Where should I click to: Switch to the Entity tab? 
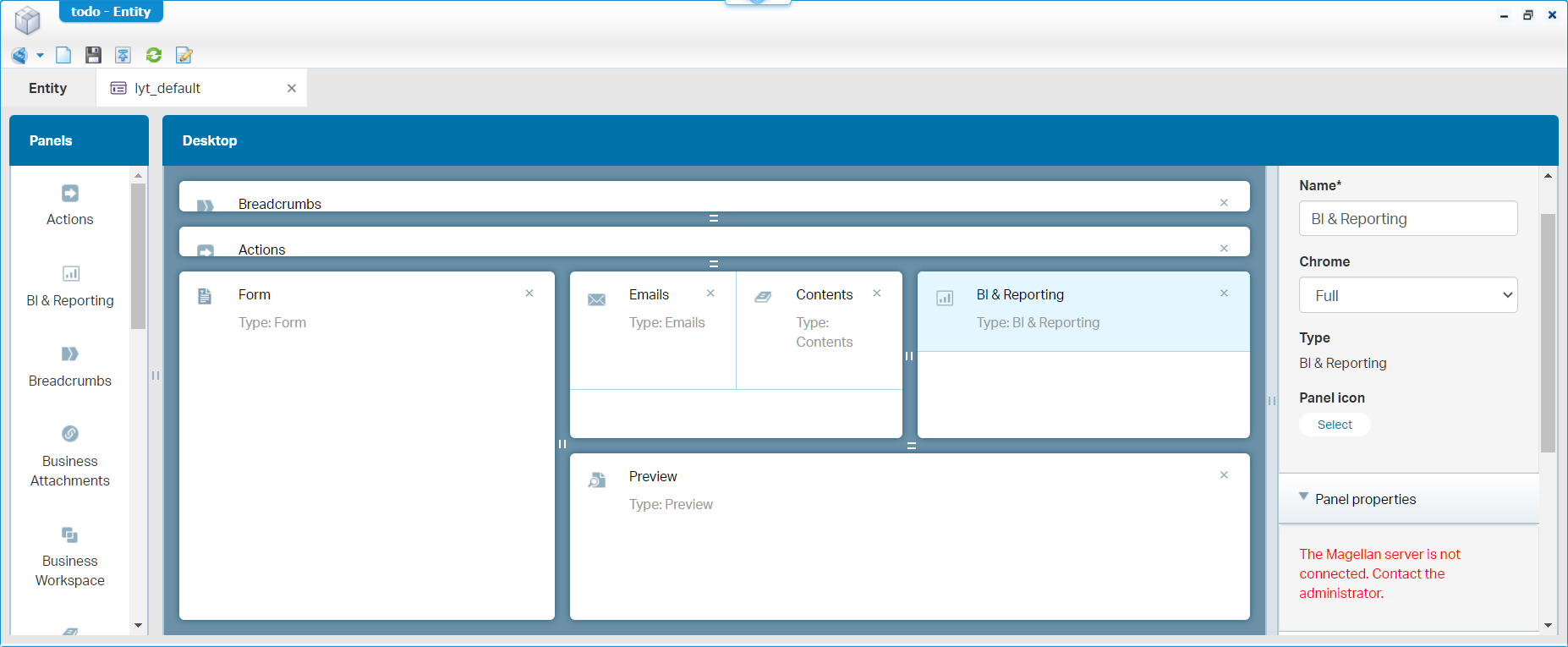pos(47,88)
